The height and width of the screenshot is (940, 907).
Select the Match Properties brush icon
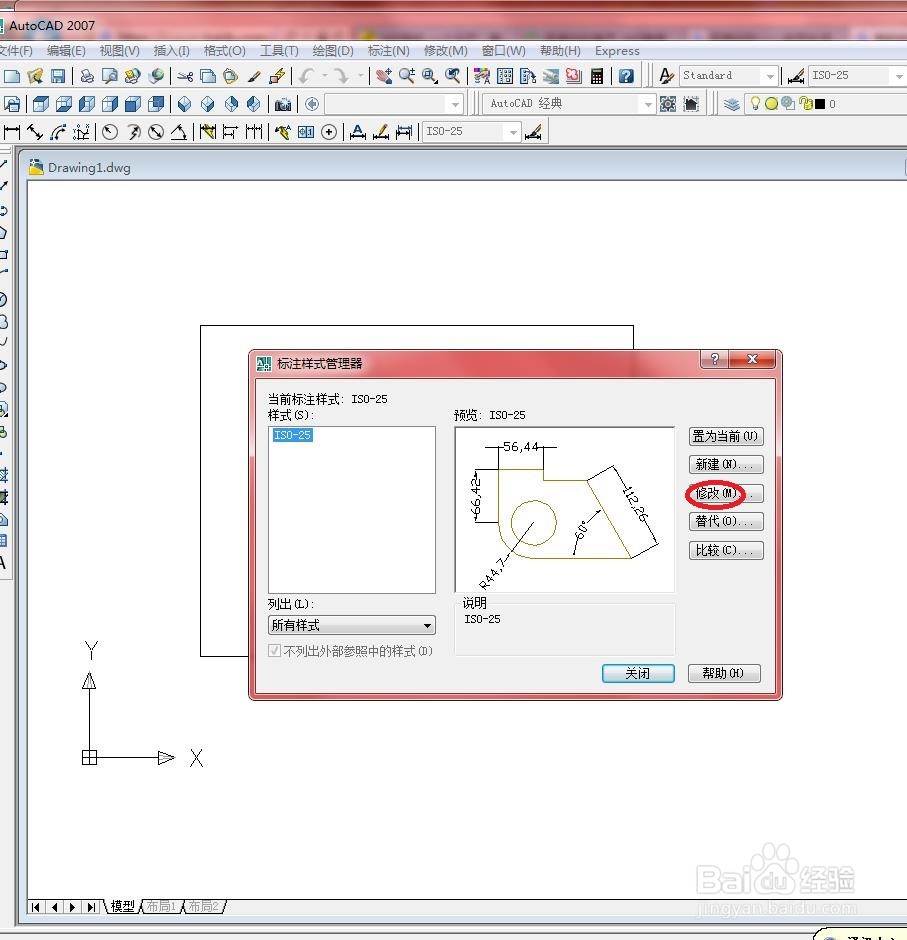pyautogui.click(x=254, y=76)
